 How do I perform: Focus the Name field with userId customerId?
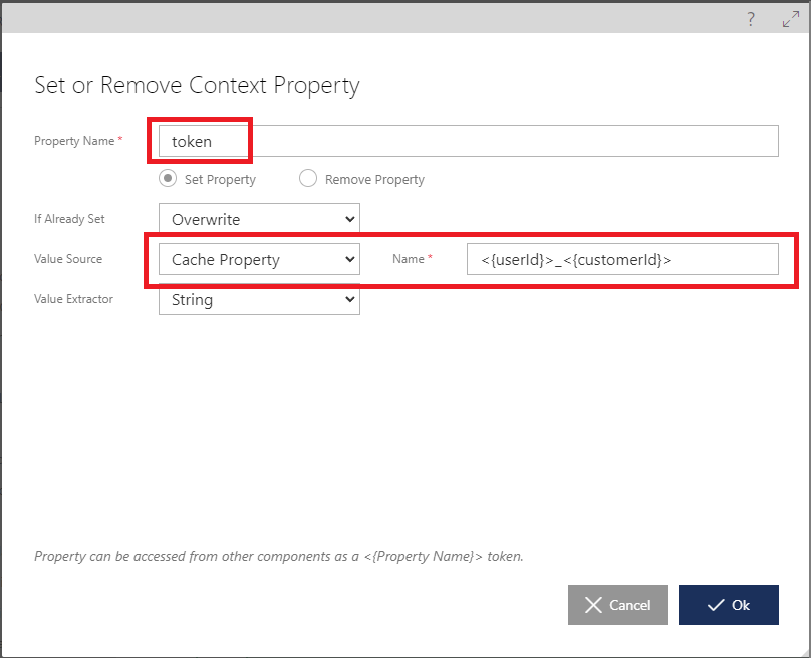coord(623,259)
